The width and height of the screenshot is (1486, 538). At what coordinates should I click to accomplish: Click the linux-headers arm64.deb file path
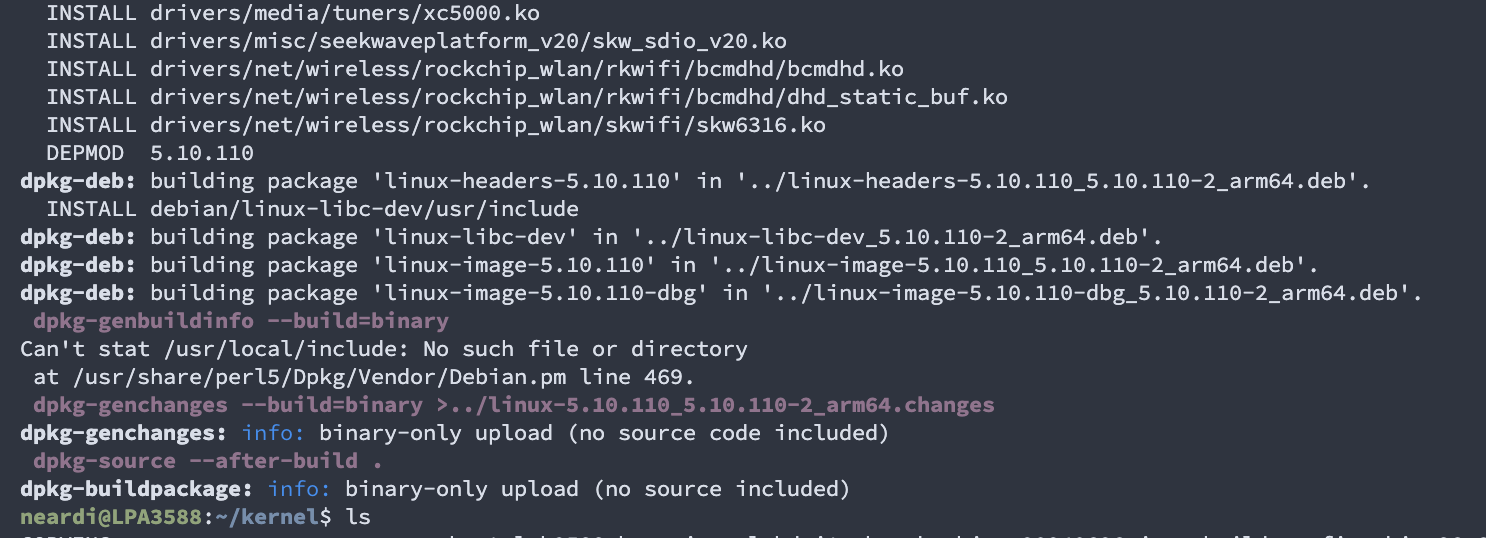pos(1050,181)
